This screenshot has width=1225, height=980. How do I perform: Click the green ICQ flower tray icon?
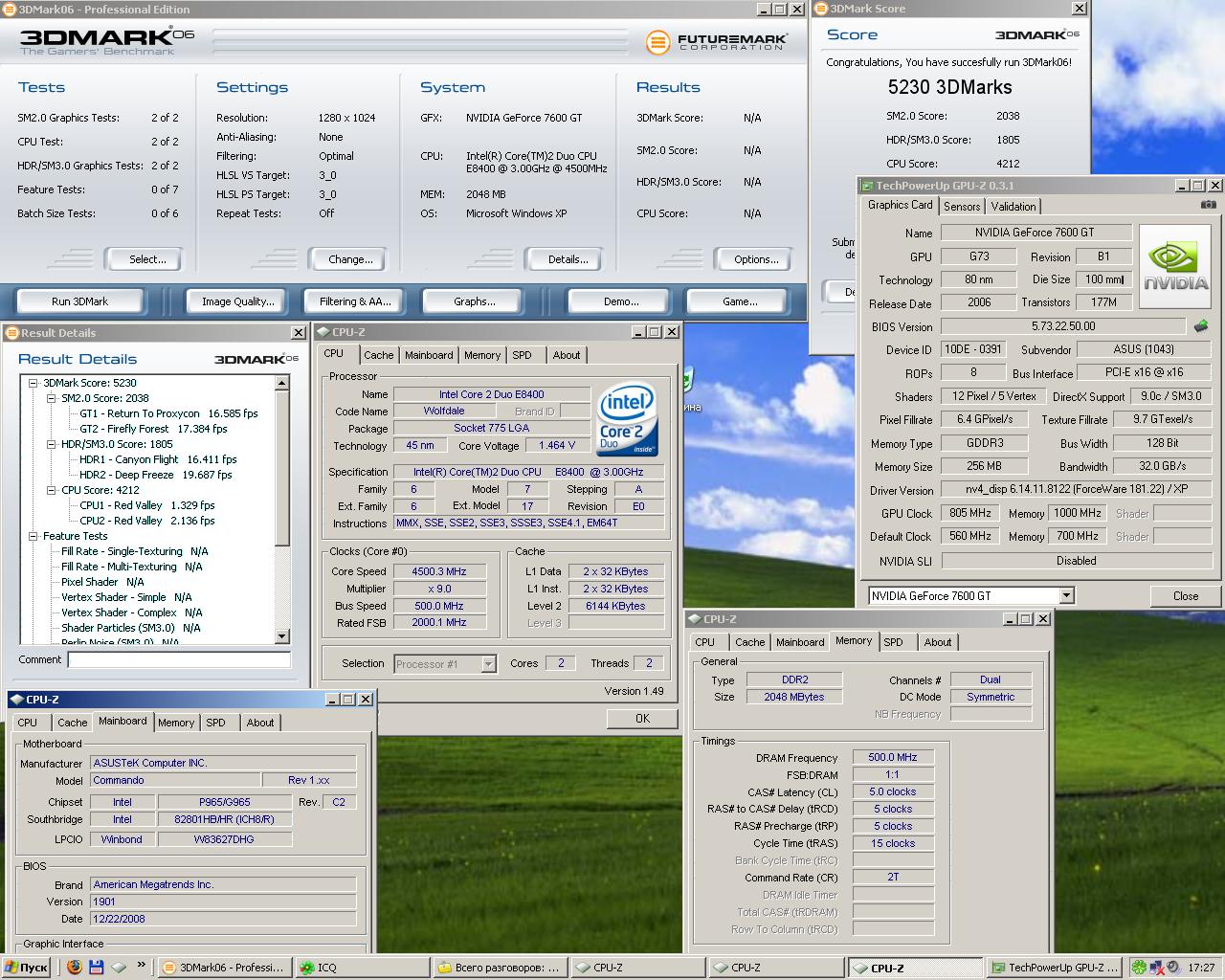point(1139,968)
